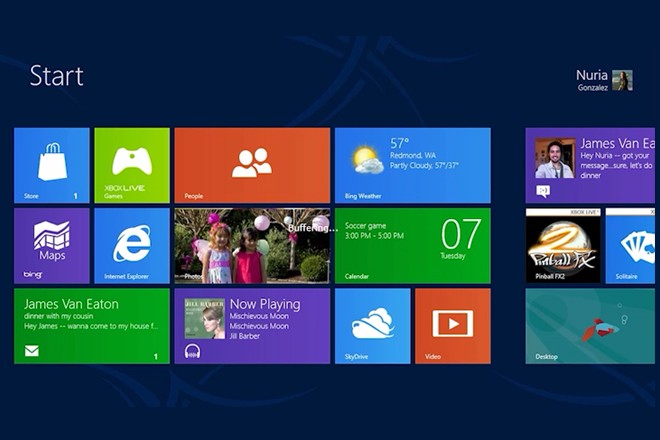
Task: Open Messaging tile with James Van Eaton's photo
Action: 590,165
